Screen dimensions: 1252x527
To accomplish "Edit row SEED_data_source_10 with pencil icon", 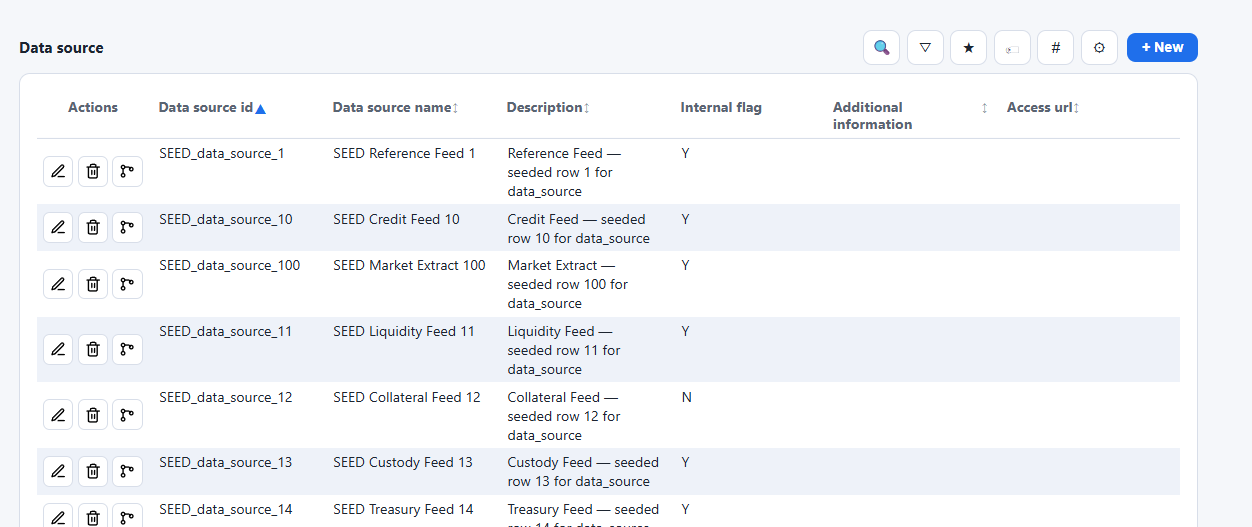I will pos(58,228).
